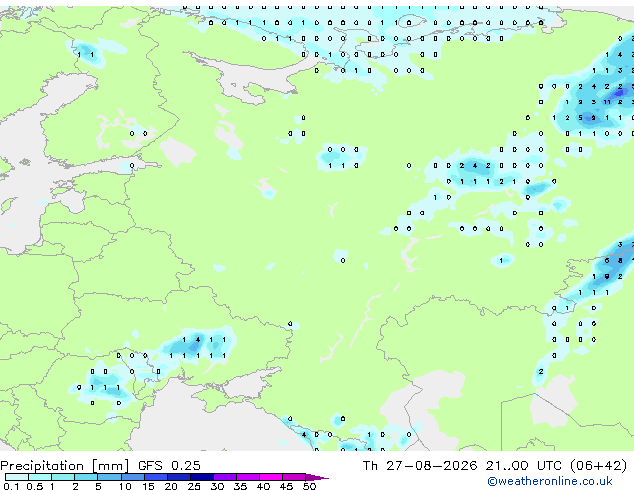Click the '11' precipitation value on map
The height and width of the screenshot is (490, 634).
tap(607, 102)
